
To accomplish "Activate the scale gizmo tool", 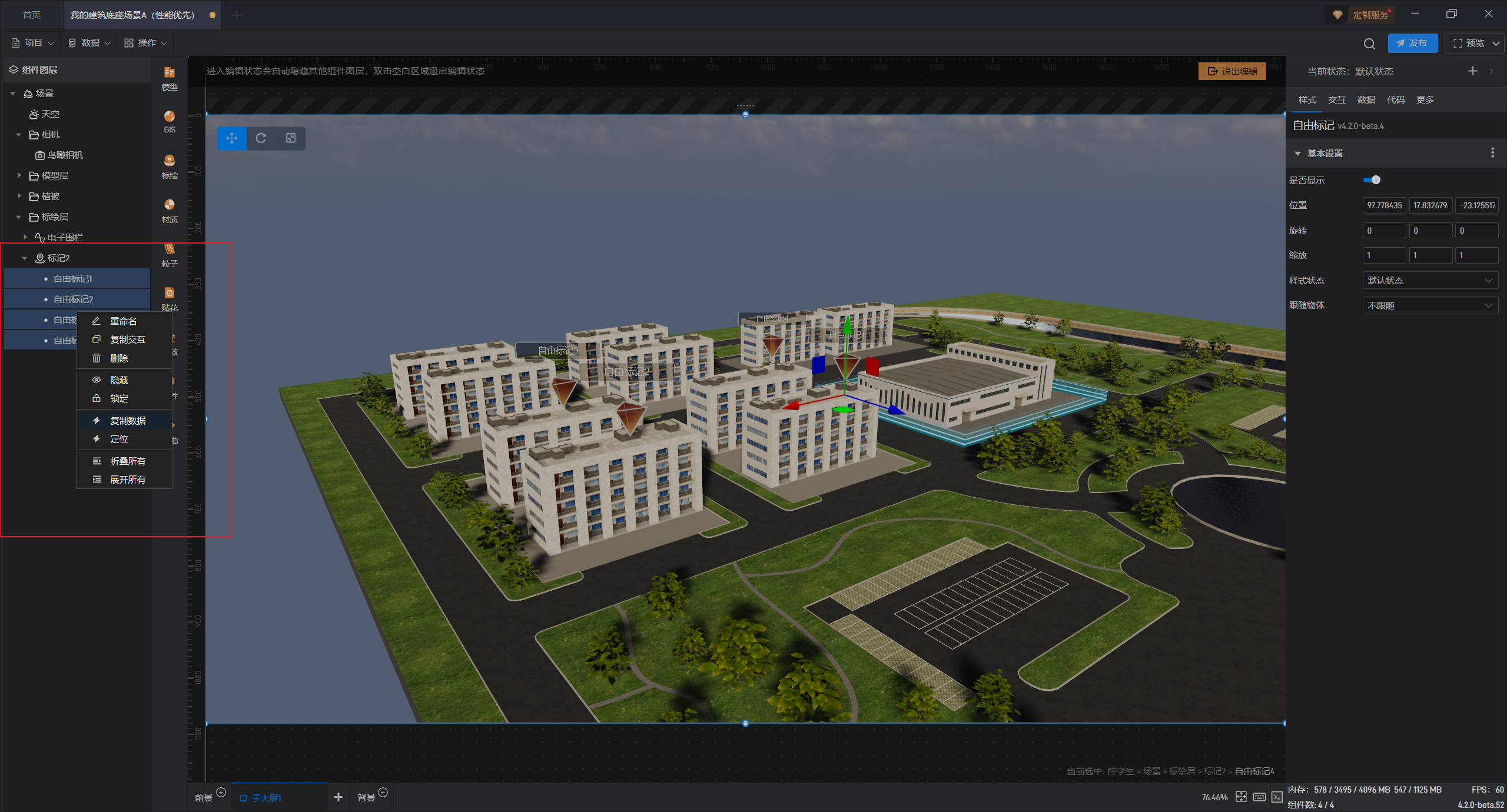I will click(x=291, y=138).
